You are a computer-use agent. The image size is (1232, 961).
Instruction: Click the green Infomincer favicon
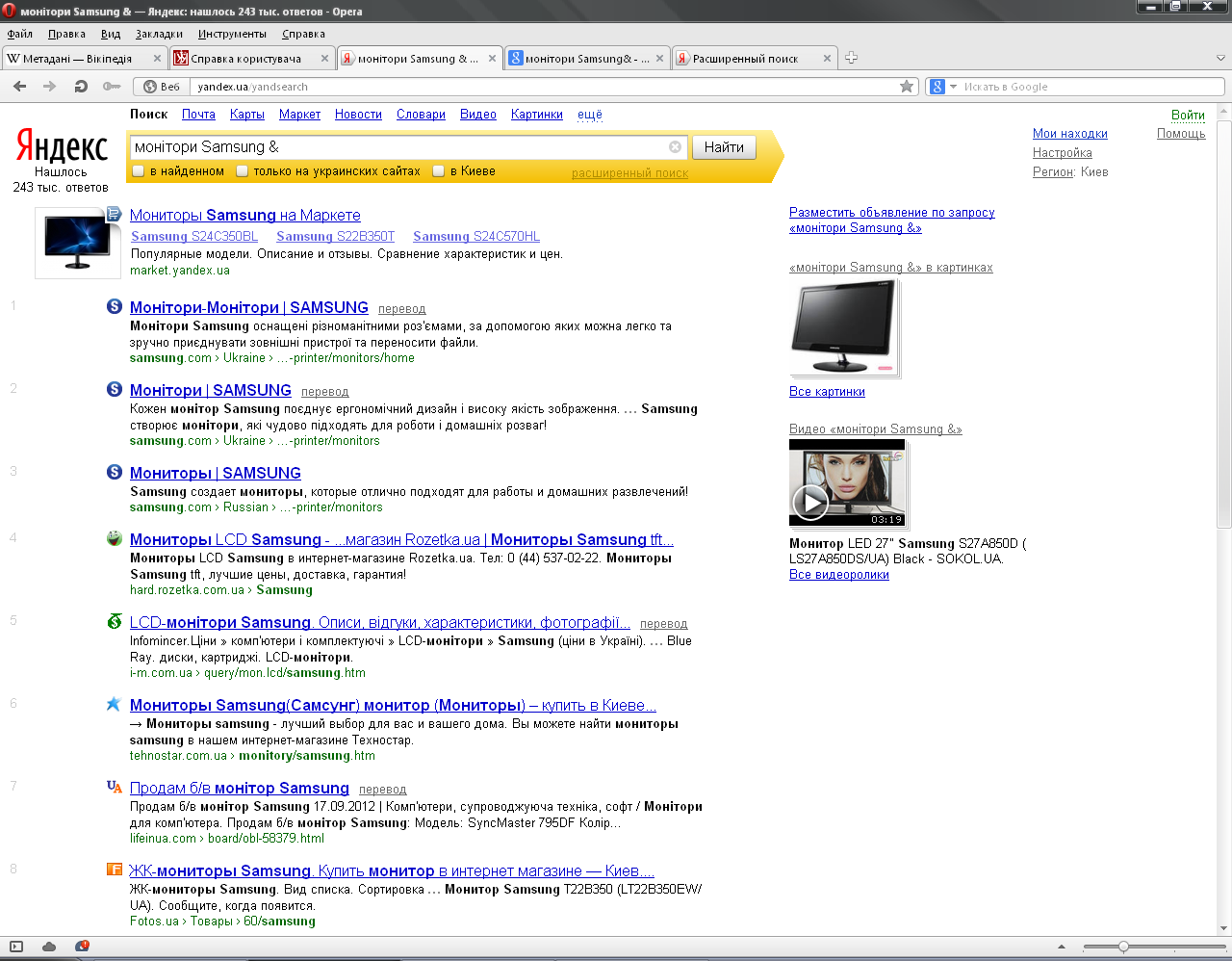coord(115,621)
